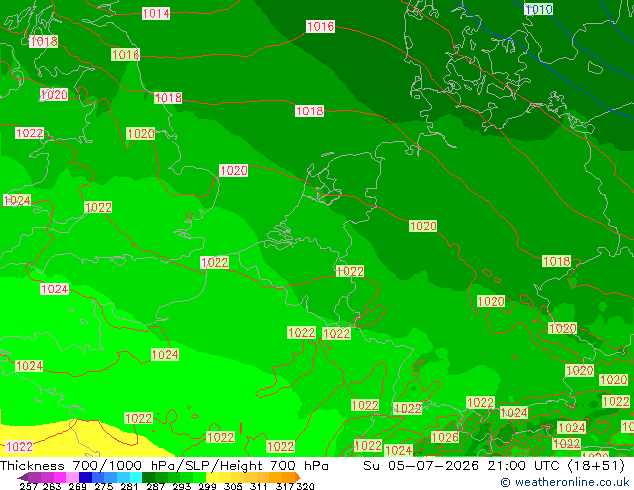Click the light pink legend swatch
The image size is (634, 490).
pyautogui.click(x=72, y=477)
